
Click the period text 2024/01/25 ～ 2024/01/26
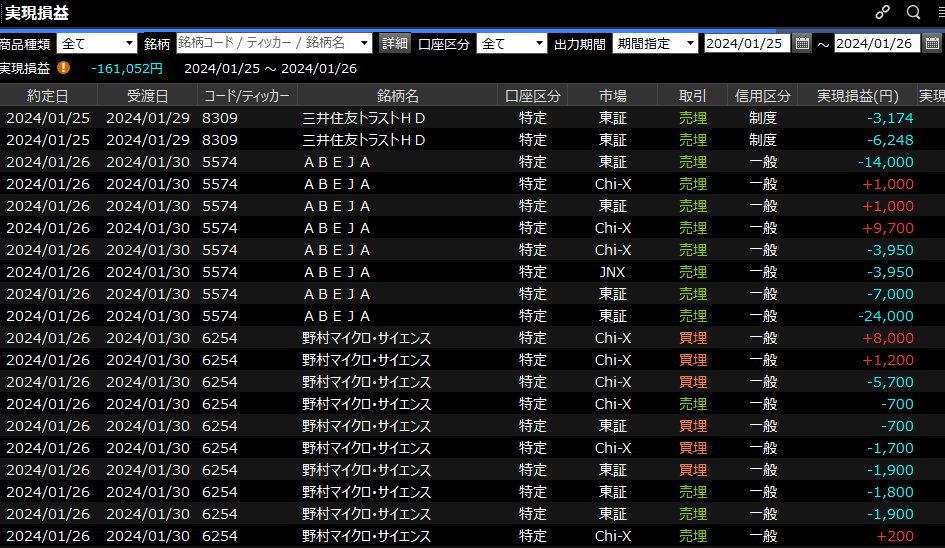(270, 69)
